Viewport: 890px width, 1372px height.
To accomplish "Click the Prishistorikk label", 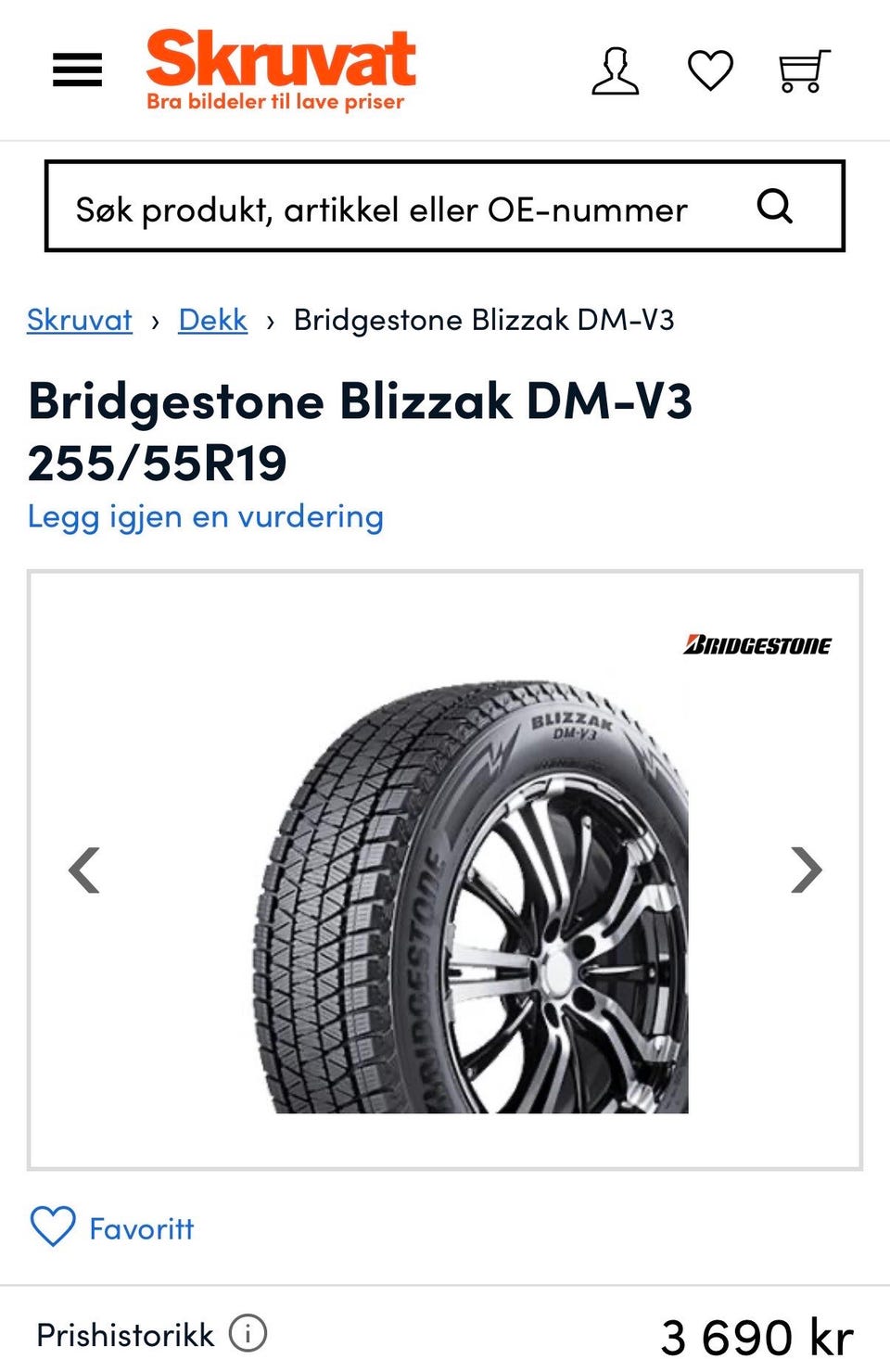I will [x=125, y=1335].
